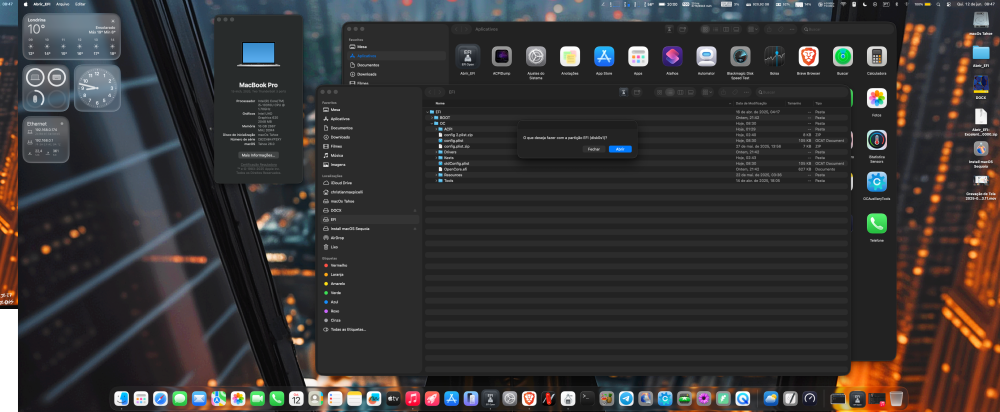Expand the Kexts folder

[436, 158]
